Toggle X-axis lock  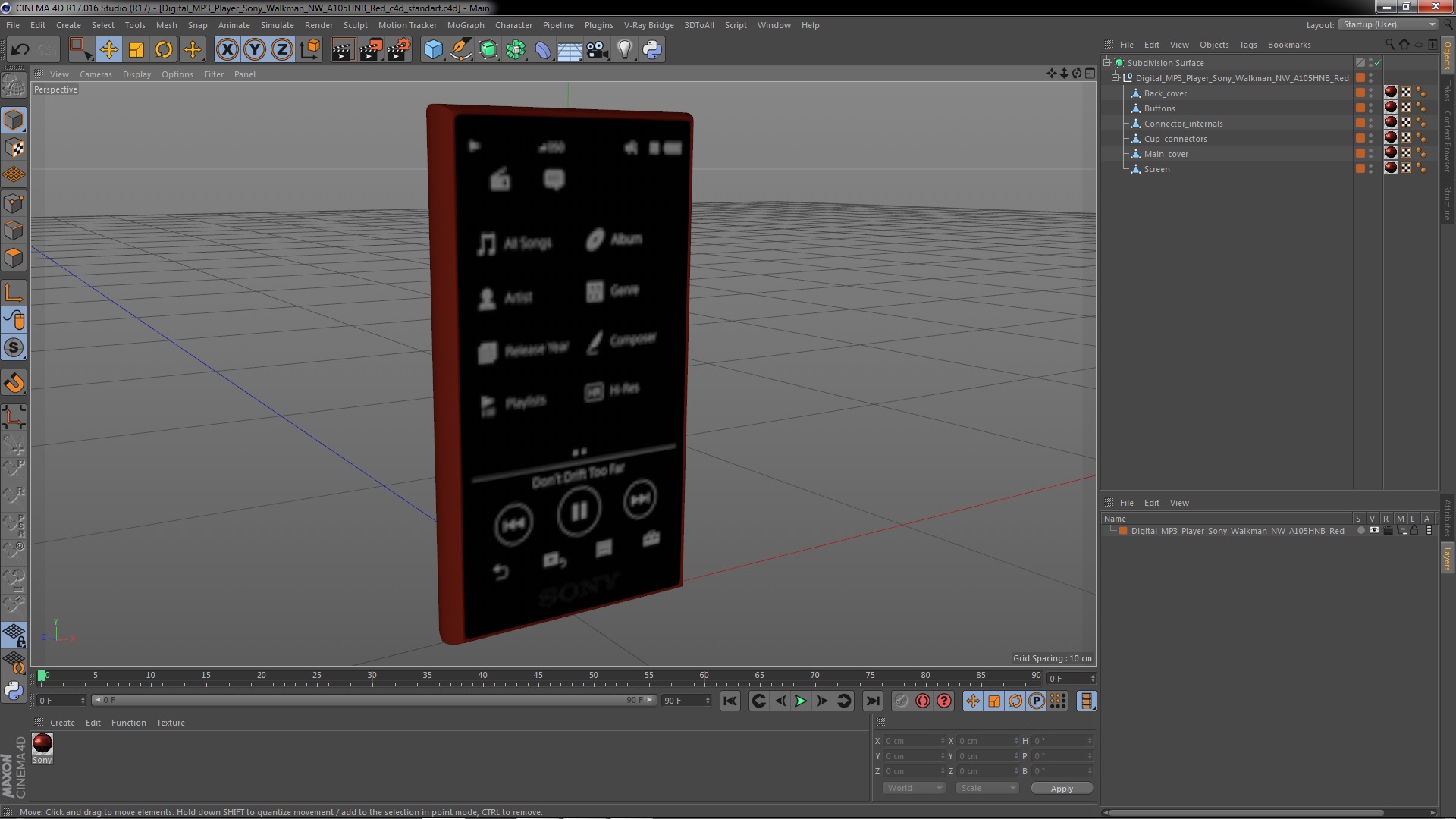(227, 50)
